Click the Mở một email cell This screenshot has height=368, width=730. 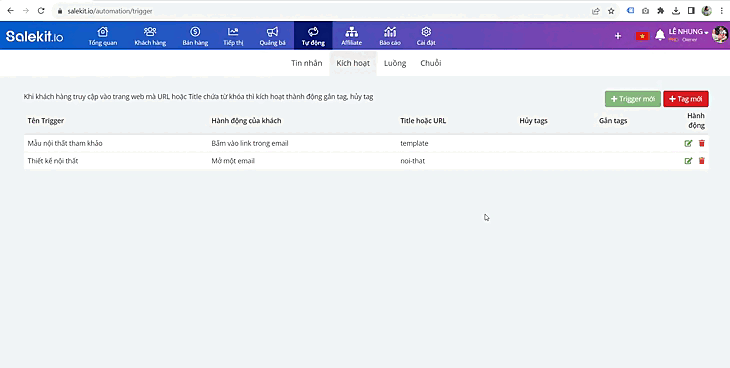(233, 161)
